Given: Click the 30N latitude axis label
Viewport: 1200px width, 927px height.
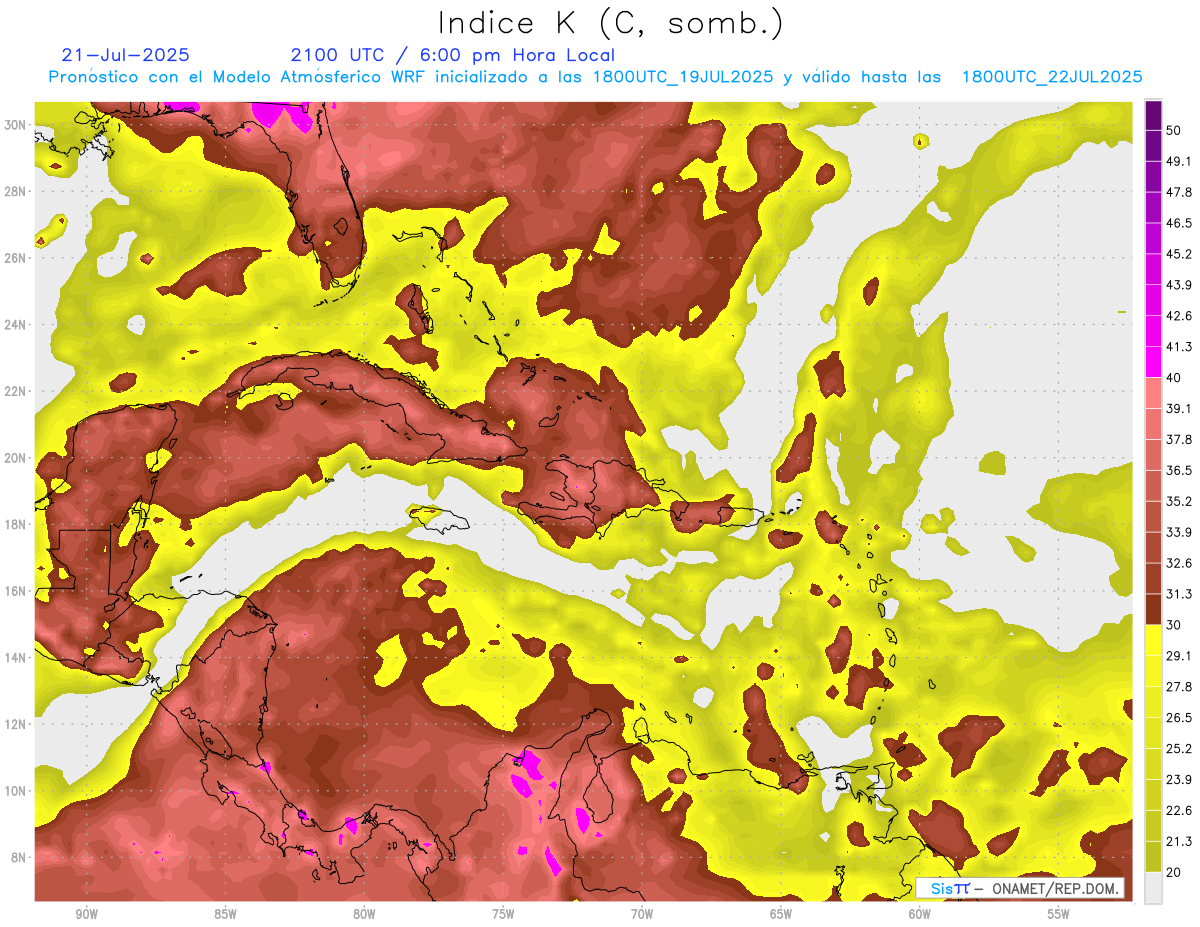Looking at the screenshot, I should [x=17, y=124].
